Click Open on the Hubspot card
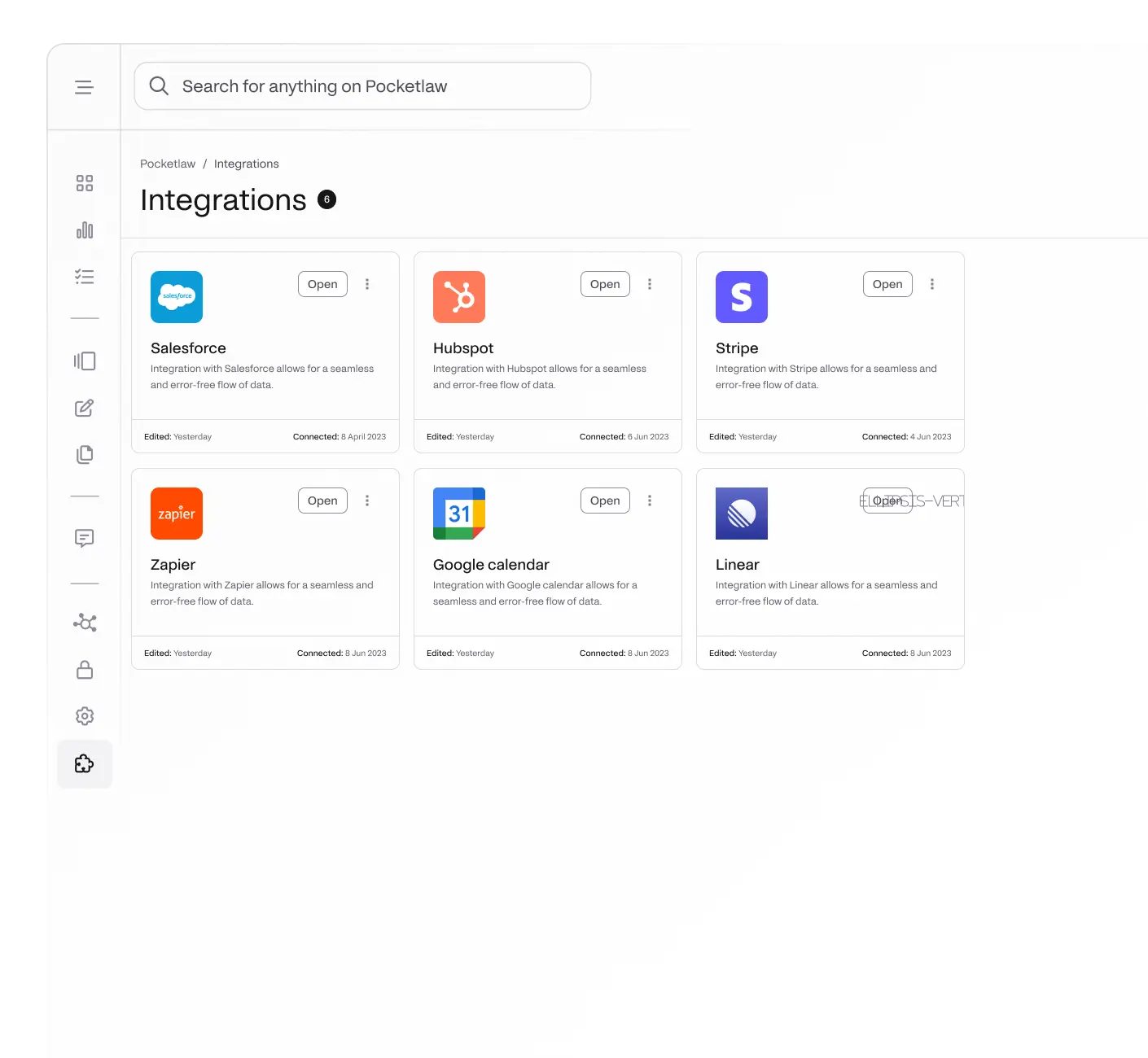 point(605,284)
